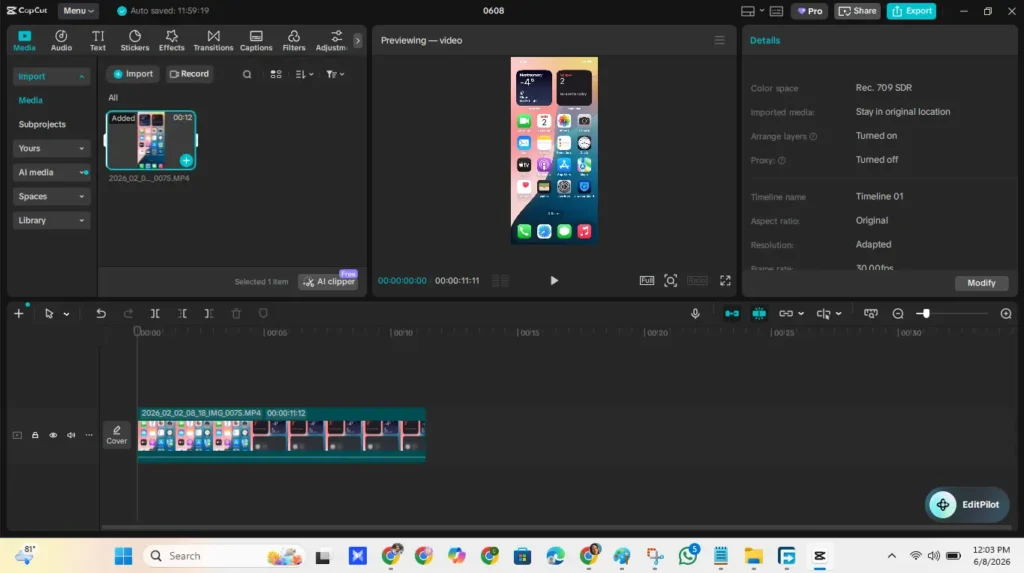The image size is (1024, 573).
Task: Switch media view layout icon
Action: (276, 74)
